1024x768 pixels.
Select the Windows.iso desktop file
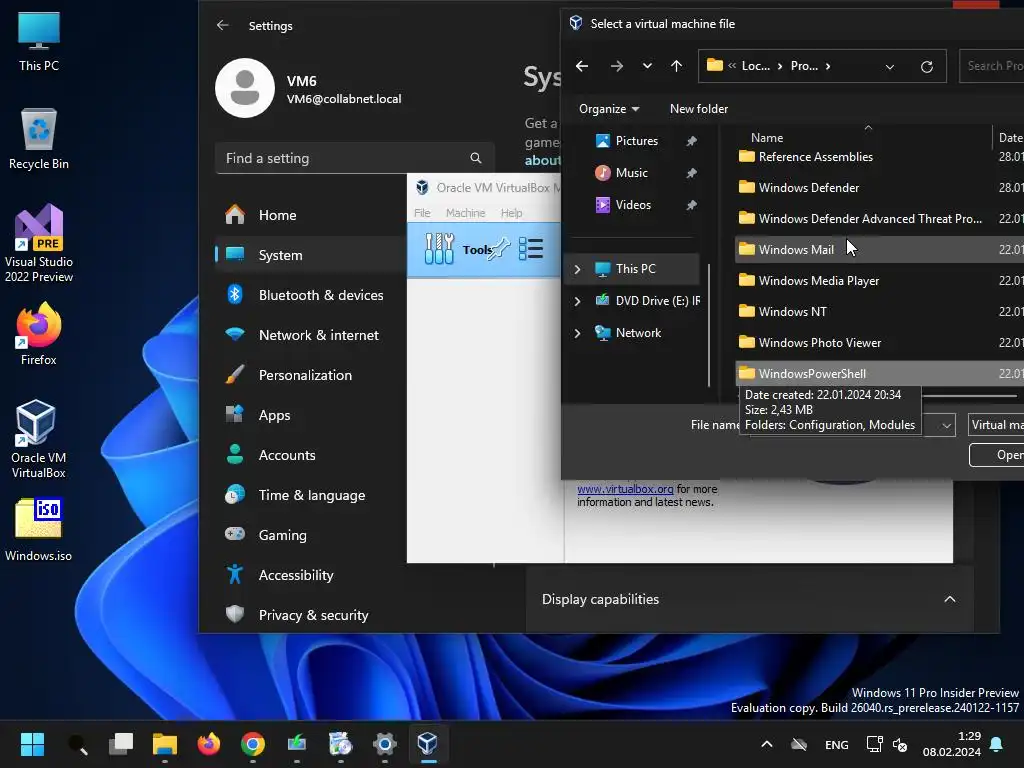click(39, 530)
